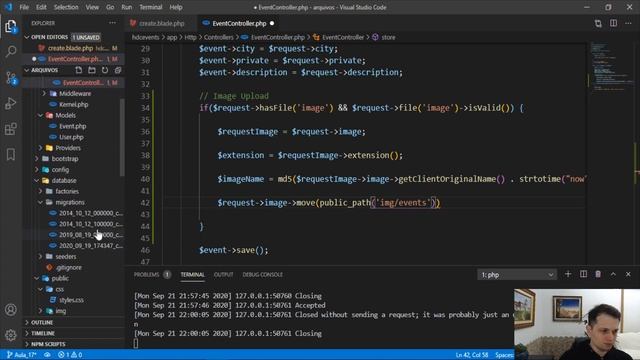This screenshot has width=640, height=360.
Task: Open the Run menu
Action: pos(127,7)
